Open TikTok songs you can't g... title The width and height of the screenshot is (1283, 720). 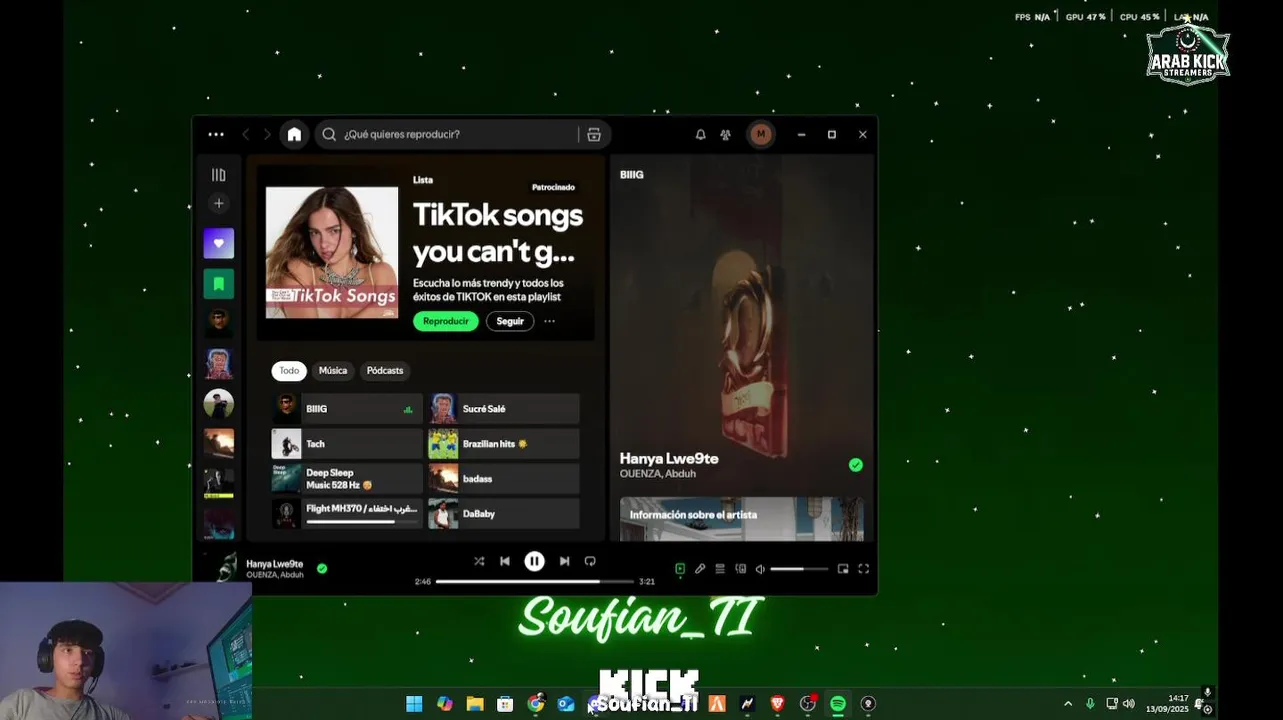click(498, 233)
